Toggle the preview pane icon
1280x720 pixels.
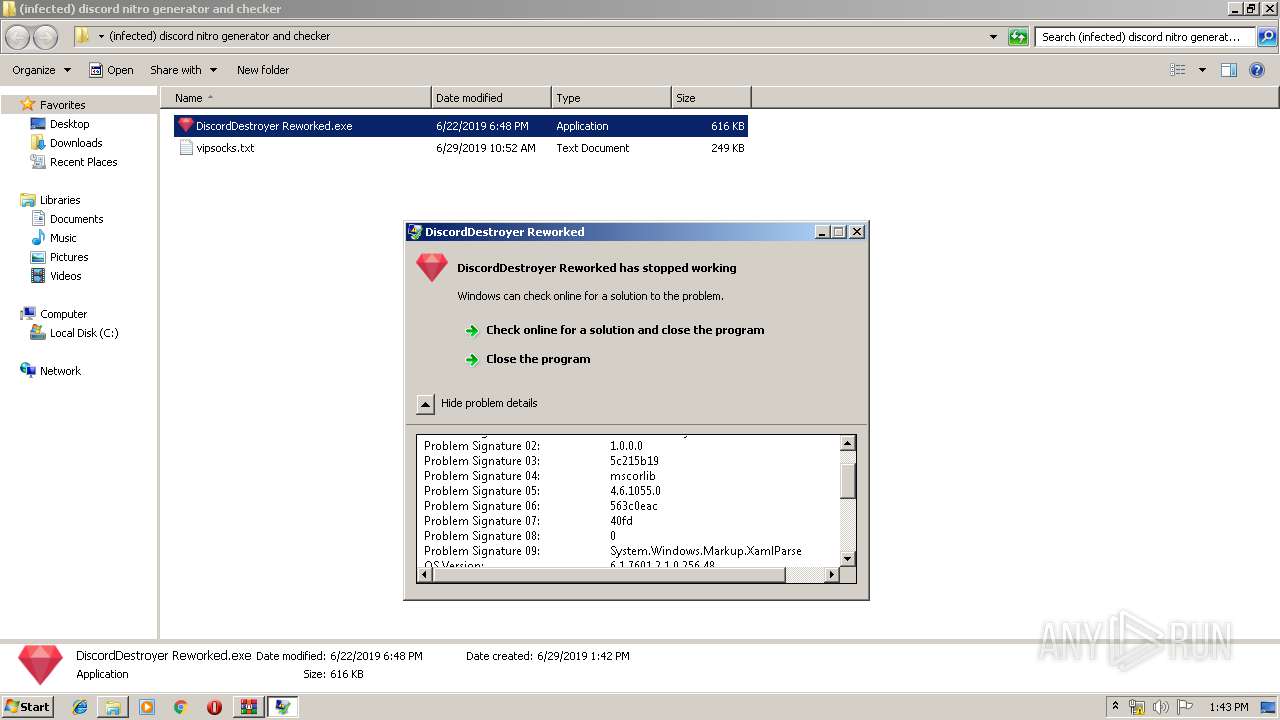coord(1229,70)
